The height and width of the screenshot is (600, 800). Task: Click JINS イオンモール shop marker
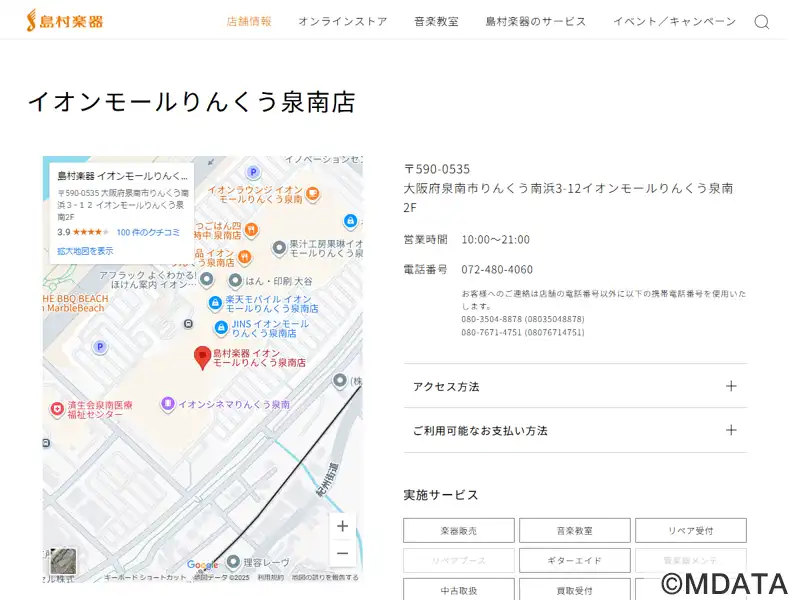221,328
